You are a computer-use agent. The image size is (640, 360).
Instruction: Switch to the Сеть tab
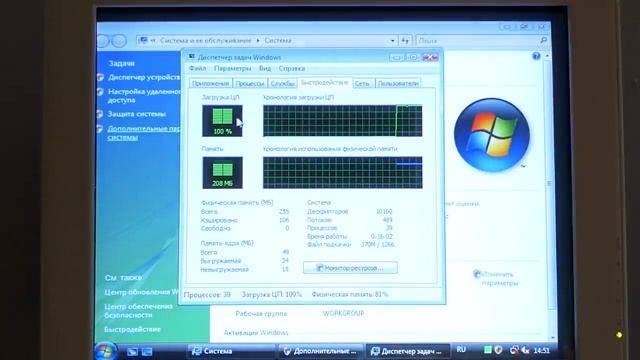pos(363,83)
